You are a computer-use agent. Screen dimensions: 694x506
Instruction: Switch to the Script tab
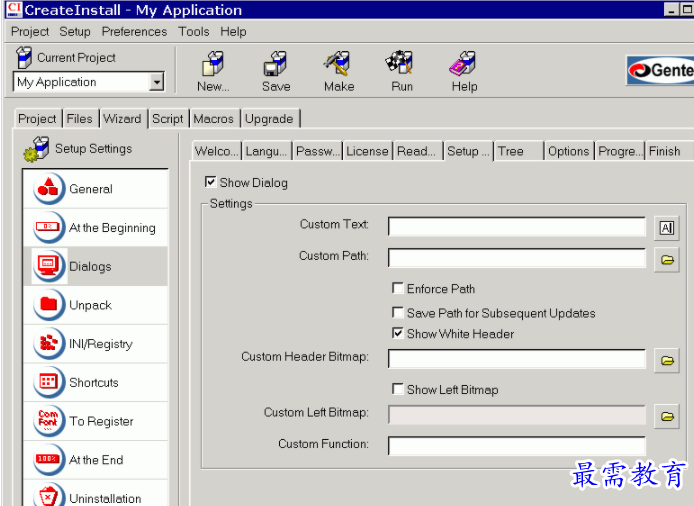tap(168, 119)
